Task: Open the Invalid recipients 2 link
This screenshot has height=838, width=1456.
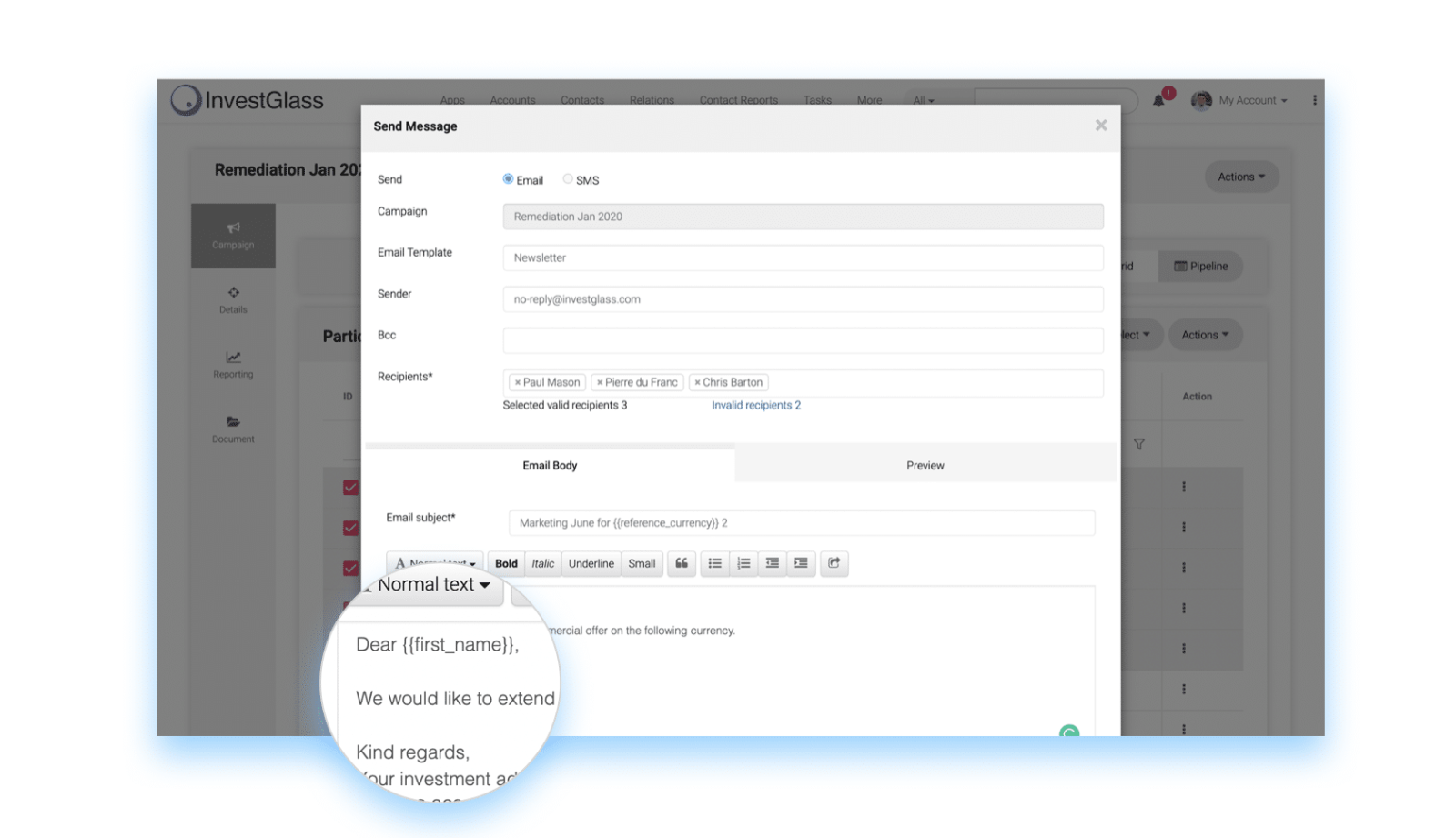Action: tap(756, 406)
